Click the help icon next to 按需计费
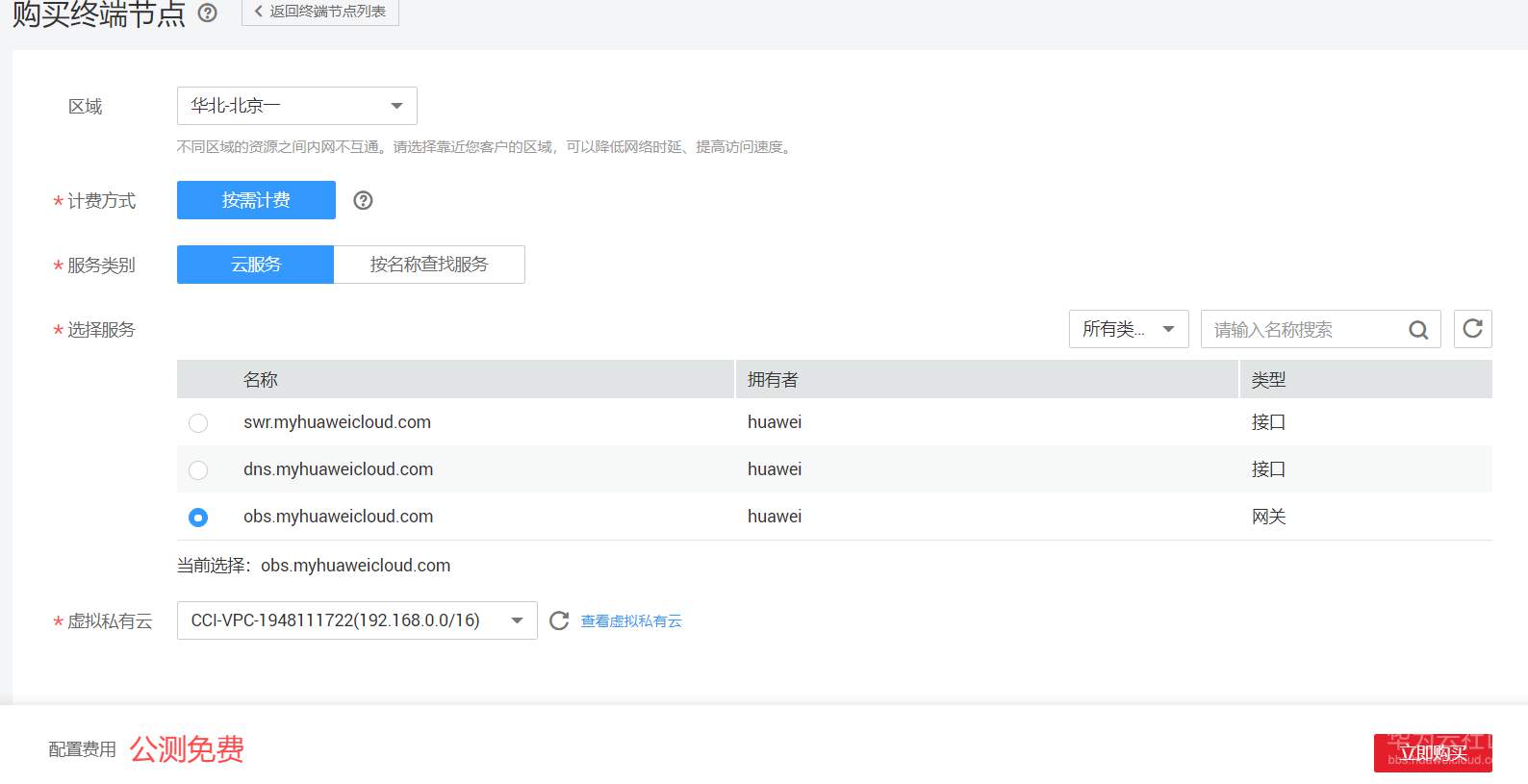Image resolution: width=1528 pixels, height=784 pixels. pos(363,200)
